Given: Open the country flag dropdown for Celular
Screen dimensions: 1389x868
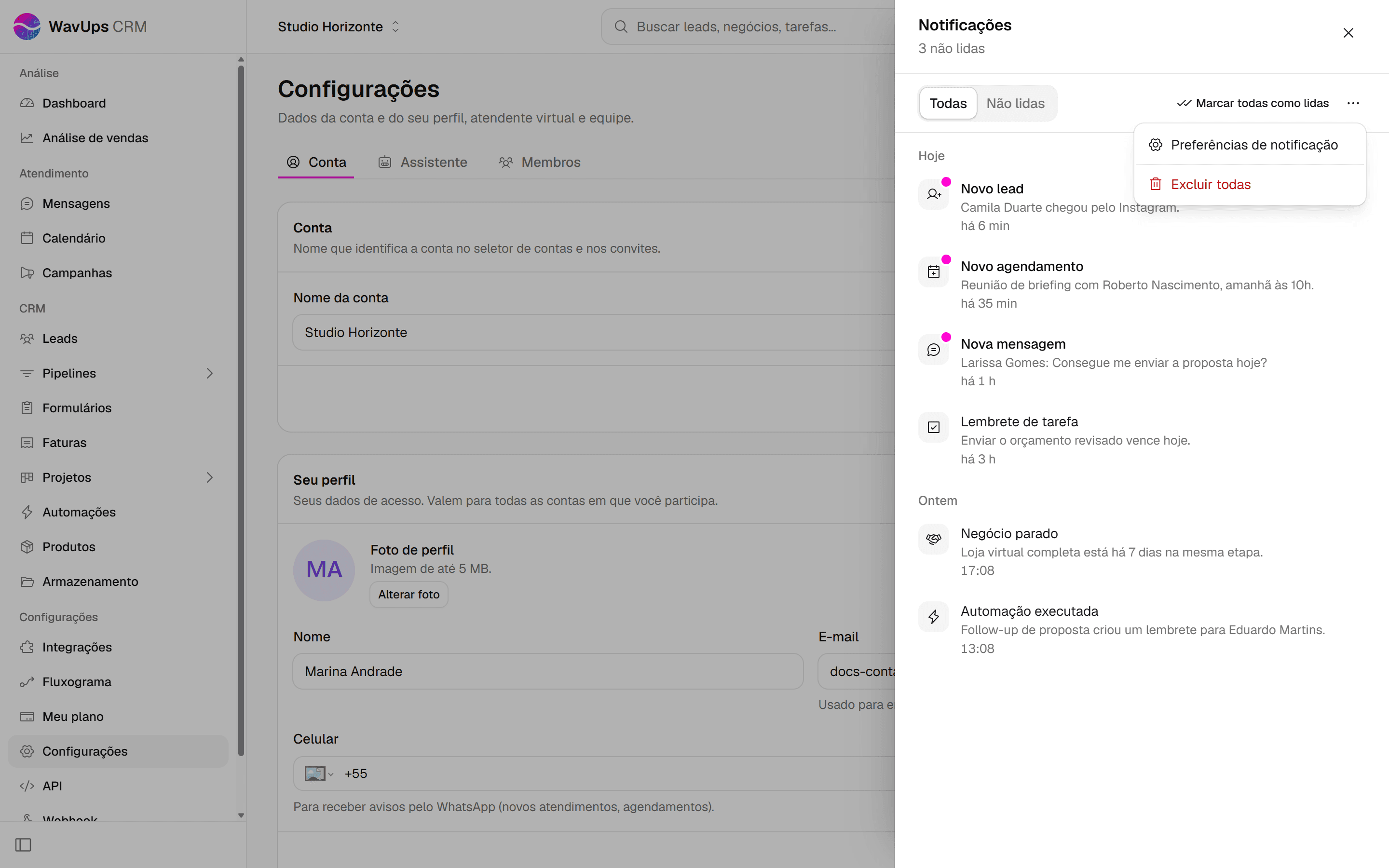Looking at the screenshot, I should point(318,774).
